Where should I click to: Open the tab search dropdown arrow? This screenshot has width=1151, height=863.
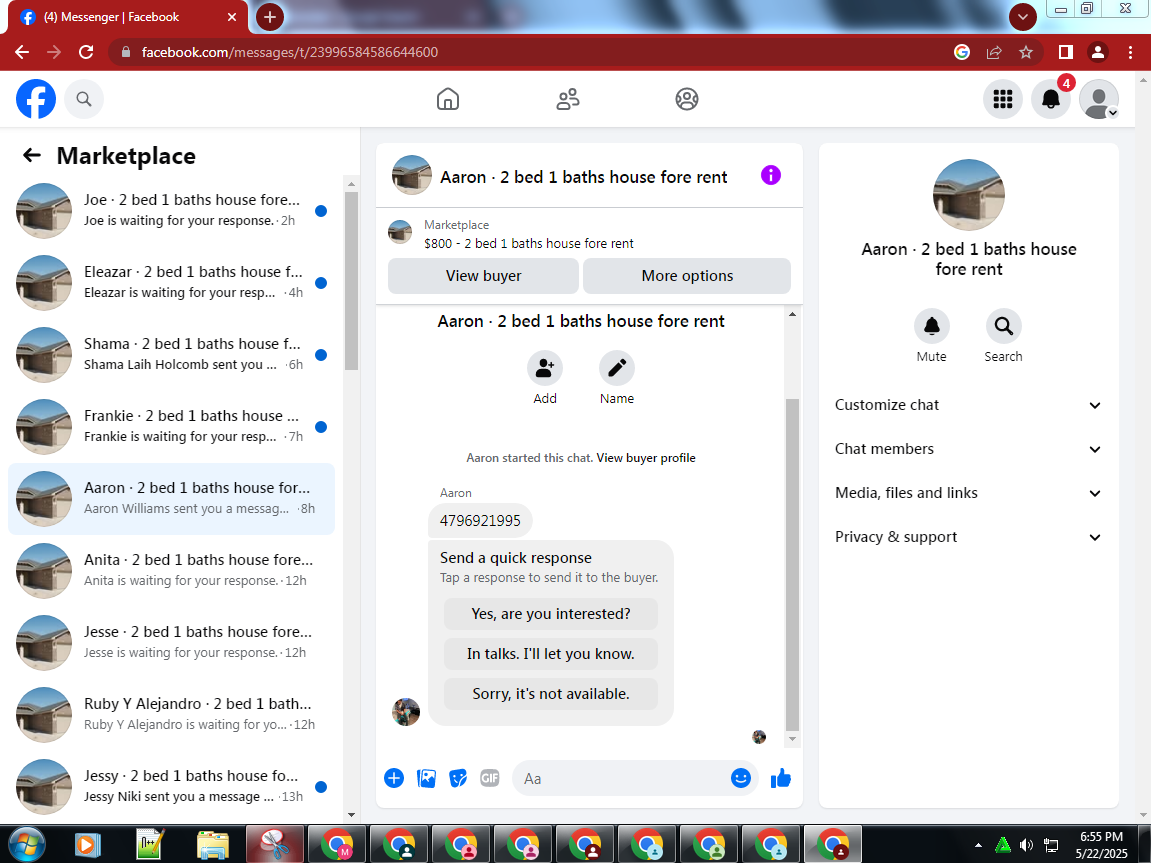click(x=1023, y=16)
